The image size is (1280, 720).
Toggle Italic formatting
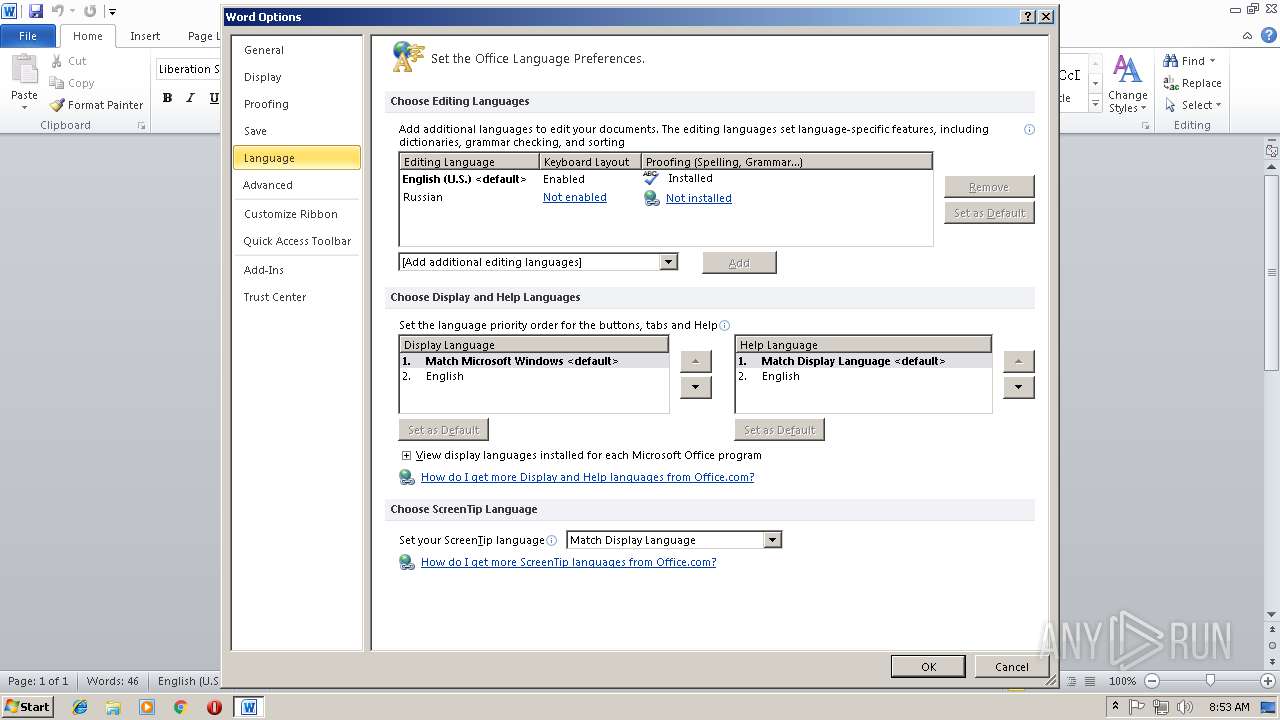[190, 98]
